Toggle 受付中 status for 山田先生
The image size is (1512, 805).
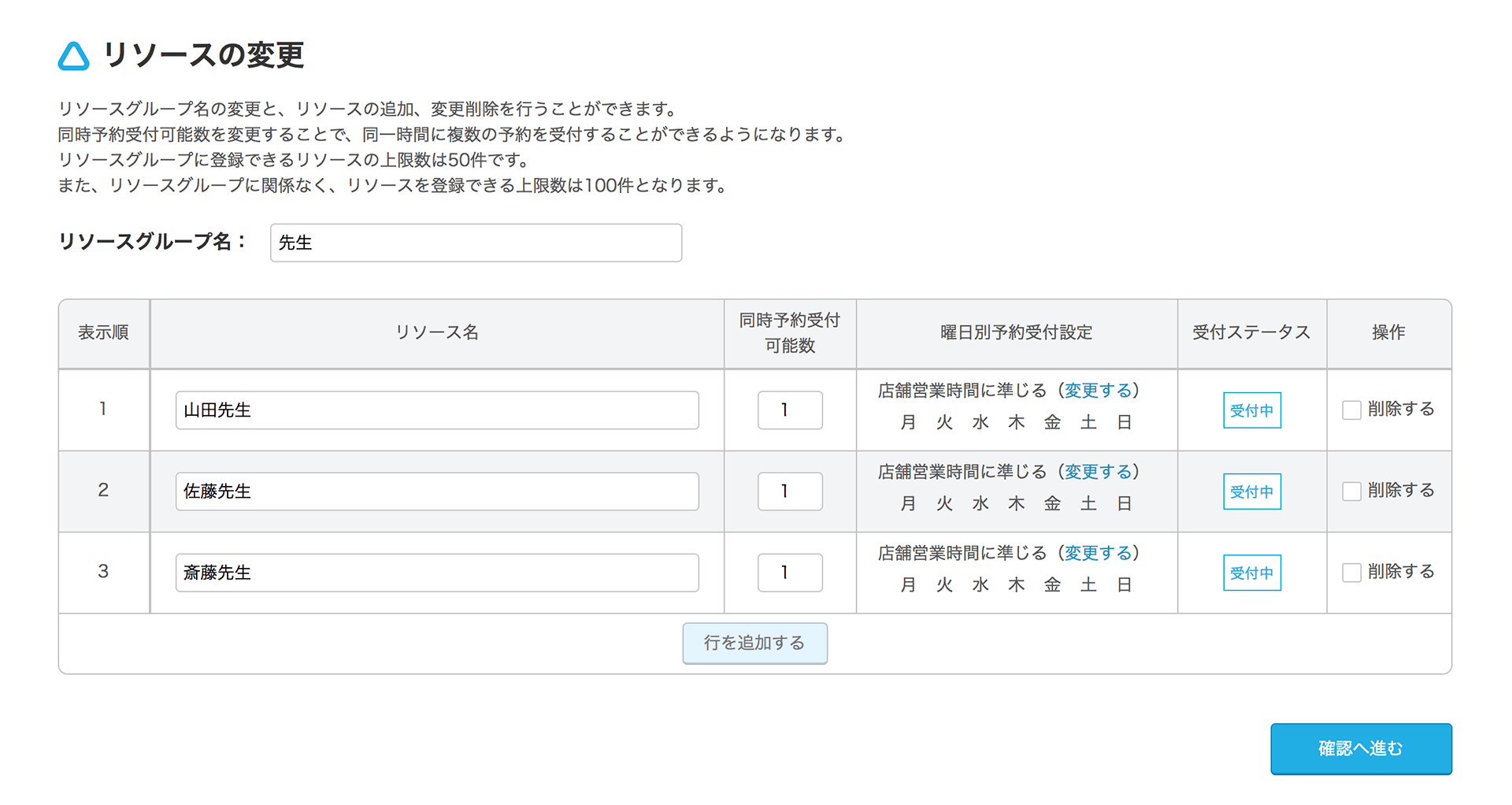click(1251, 410)
